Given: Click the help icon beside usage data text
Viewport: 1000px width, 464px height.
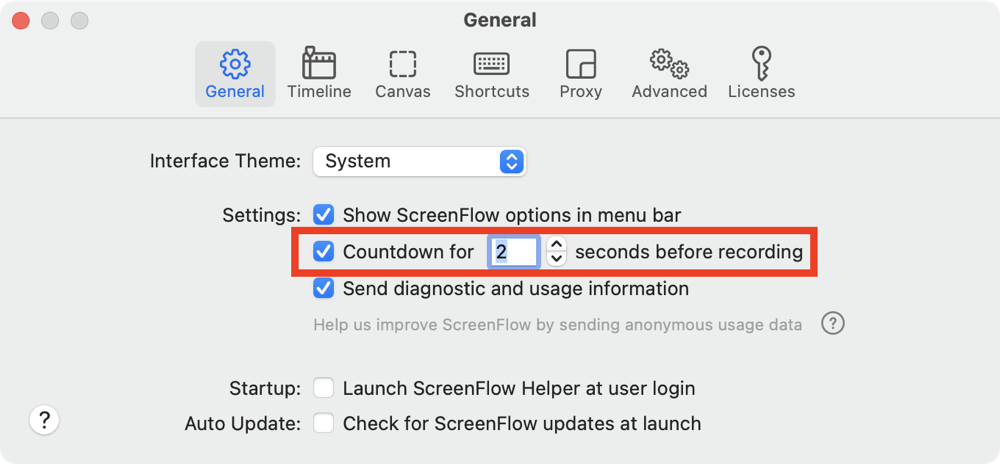Looking at the screenshot, I should (x=833, y=324).
